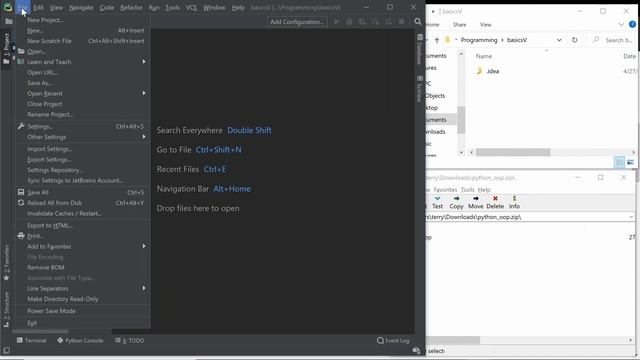Image resolution: width=640 pixels, height=360 pixels.
Task: Switch Explorer to details view icon
Action: [x=619, y=162]
